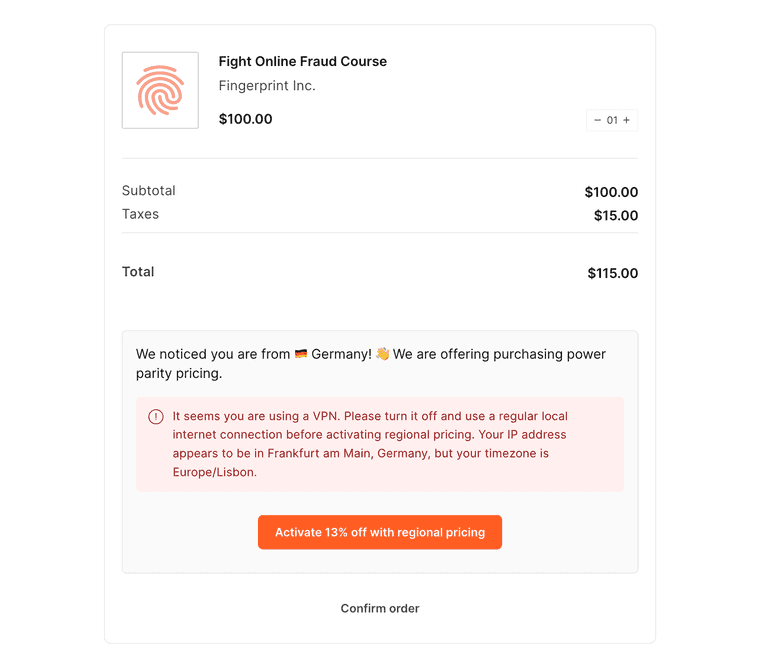Click the quantity value 01
766x663 pixels.
tap(612, 120)
